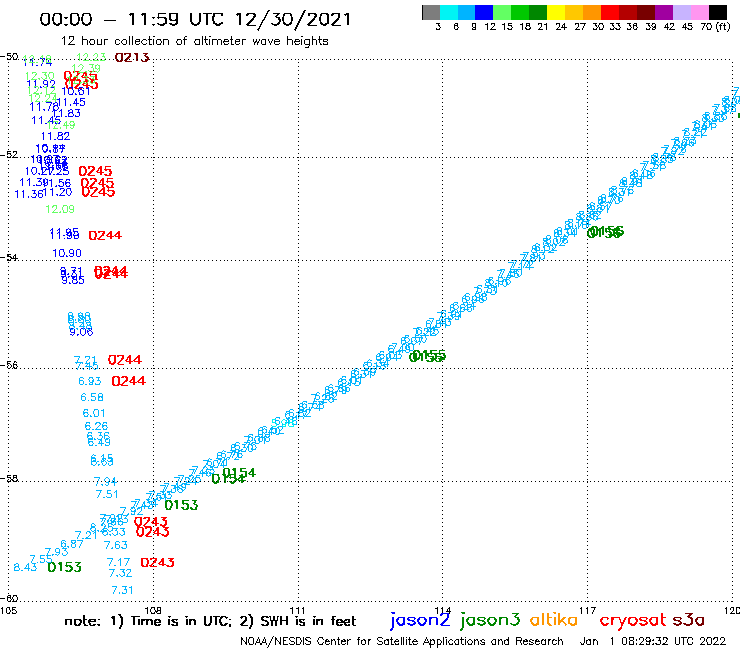Click the subtitle '12 hour collection of altimeter wave heights'
The width and height of the screenshot is (740, 650).
pyautogui.click(x=194, y=41)
